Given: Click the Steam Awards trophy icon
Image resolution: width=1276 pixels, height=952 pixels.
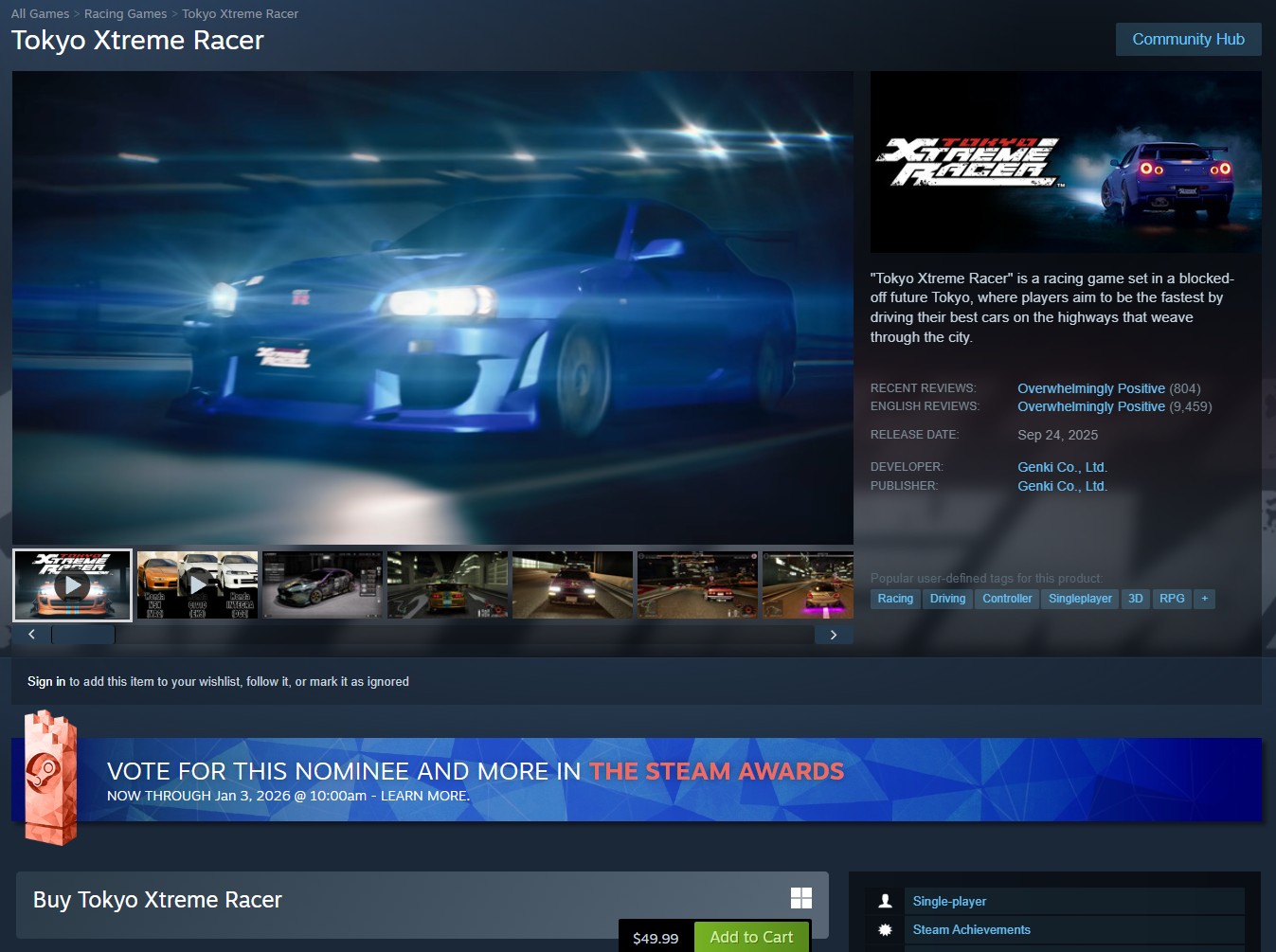Looking at the screenshot, I should 50,778.
